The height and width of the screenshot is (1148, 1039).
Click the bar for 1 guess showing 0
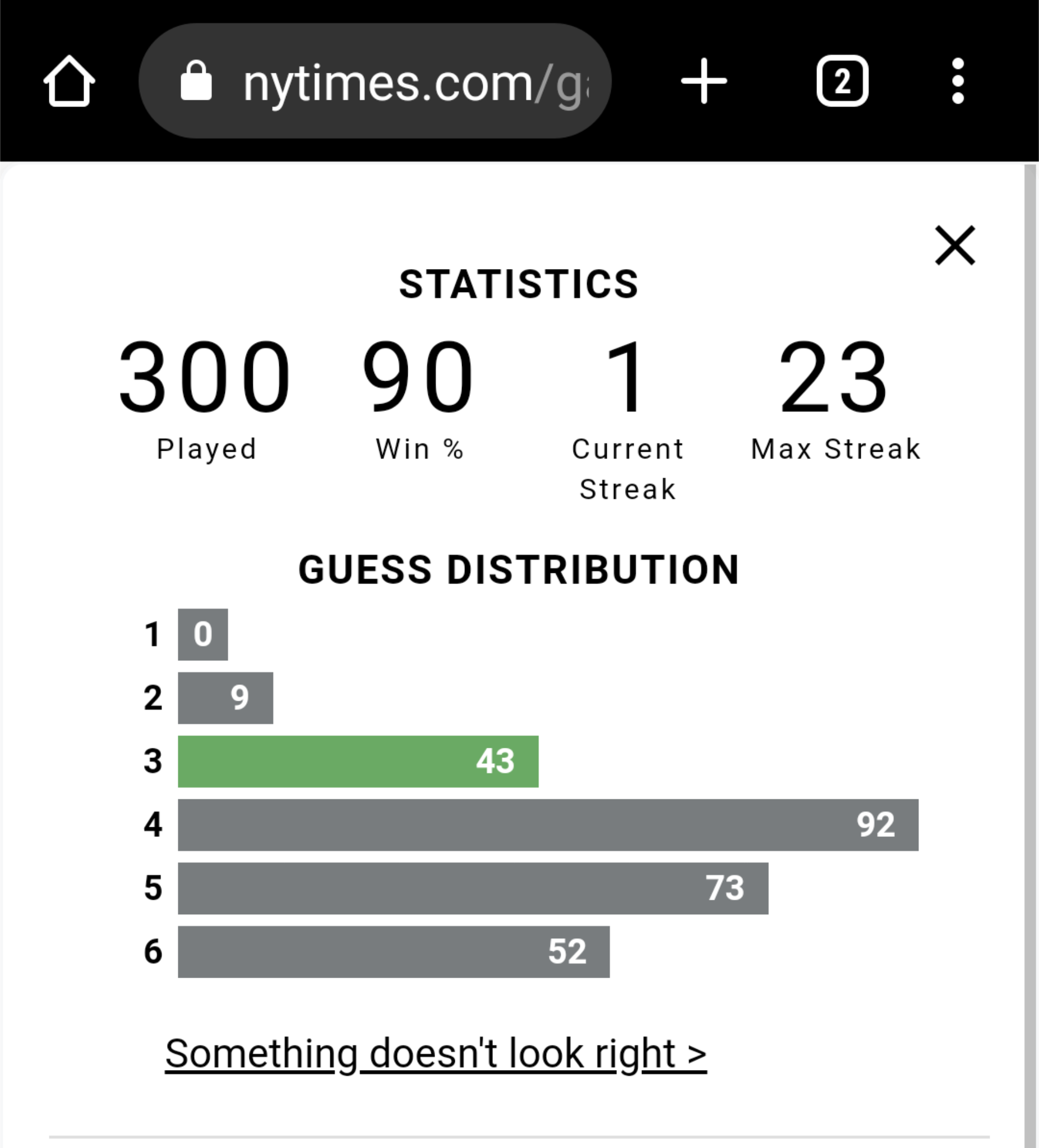coord(203,635)
